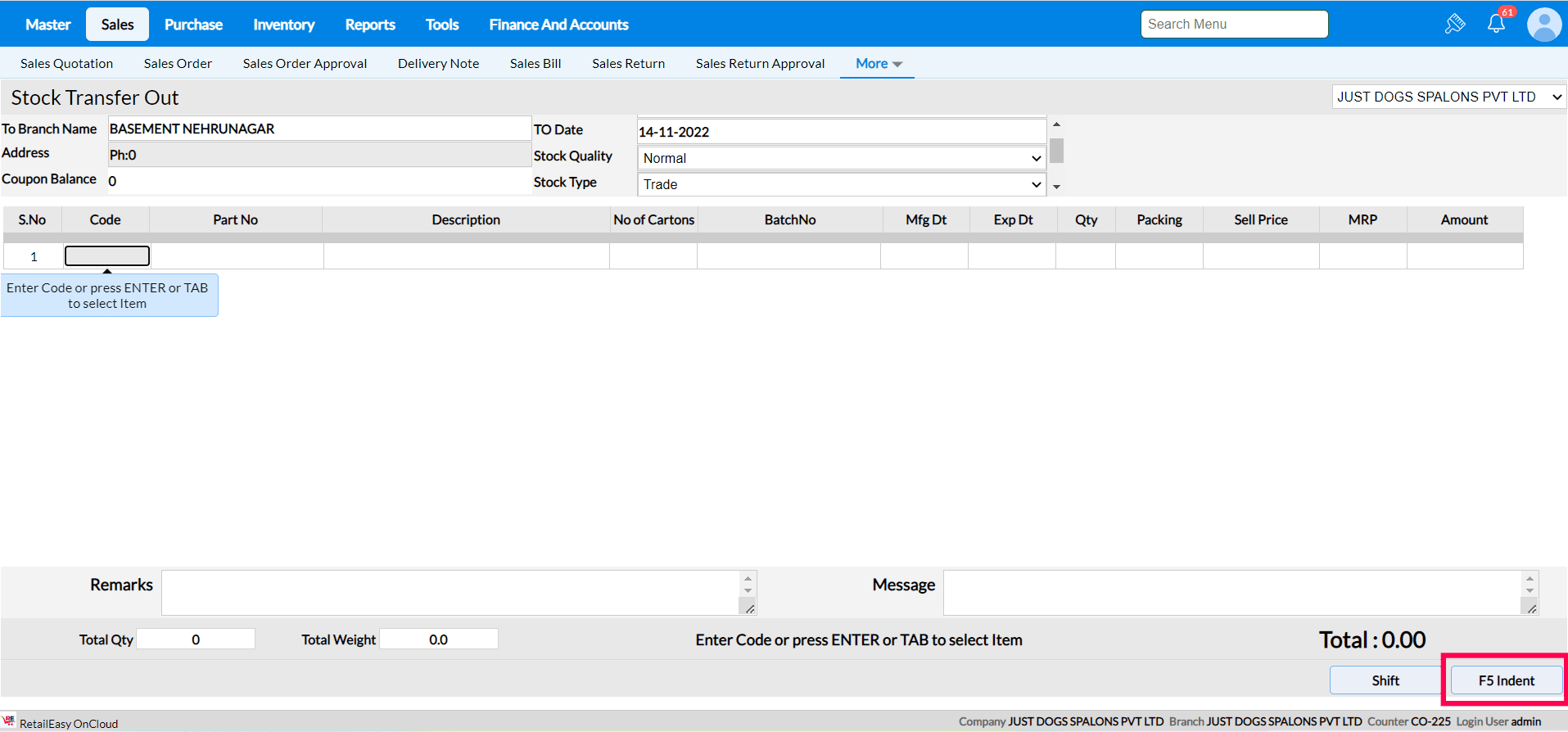Click the pin icon in header
The height and width of the screenshot is (732, 1568).
1455,24
